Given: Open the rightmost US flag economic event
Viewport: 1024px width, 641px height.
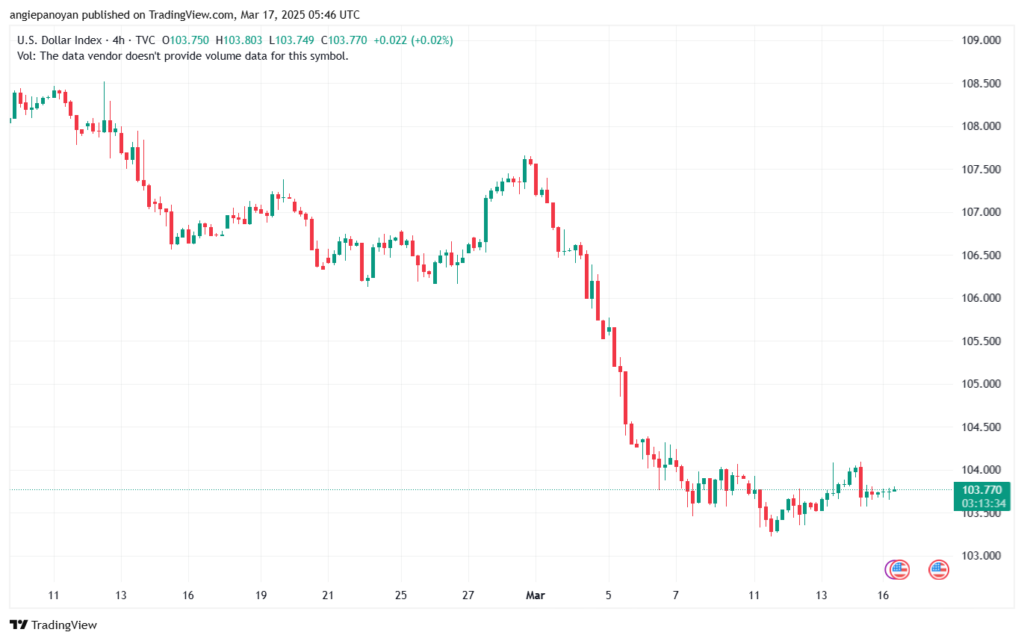Looking at the screenshot, I should click(938, 570).
